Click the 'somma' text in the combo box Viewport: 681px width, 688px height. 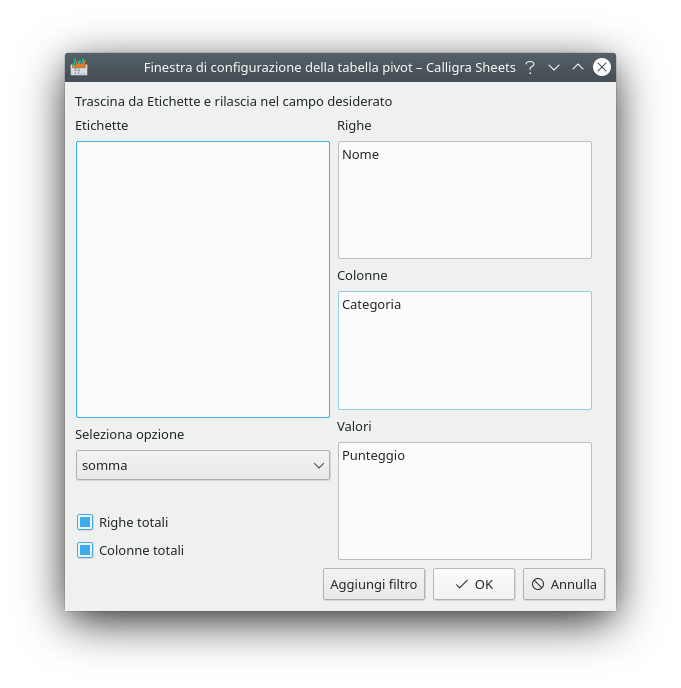tap(105, 466)
